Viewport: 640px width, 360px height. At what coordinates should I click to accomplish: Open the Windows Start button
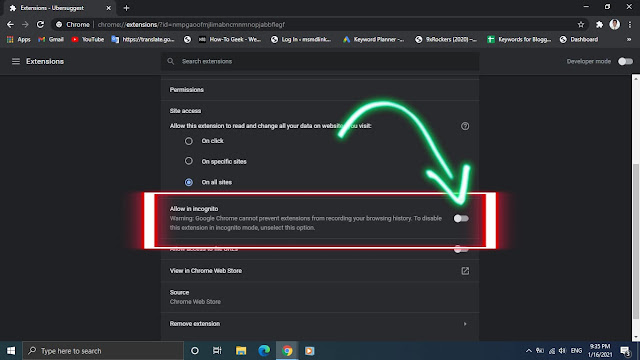pyautogui.click(x=11, y=351)
